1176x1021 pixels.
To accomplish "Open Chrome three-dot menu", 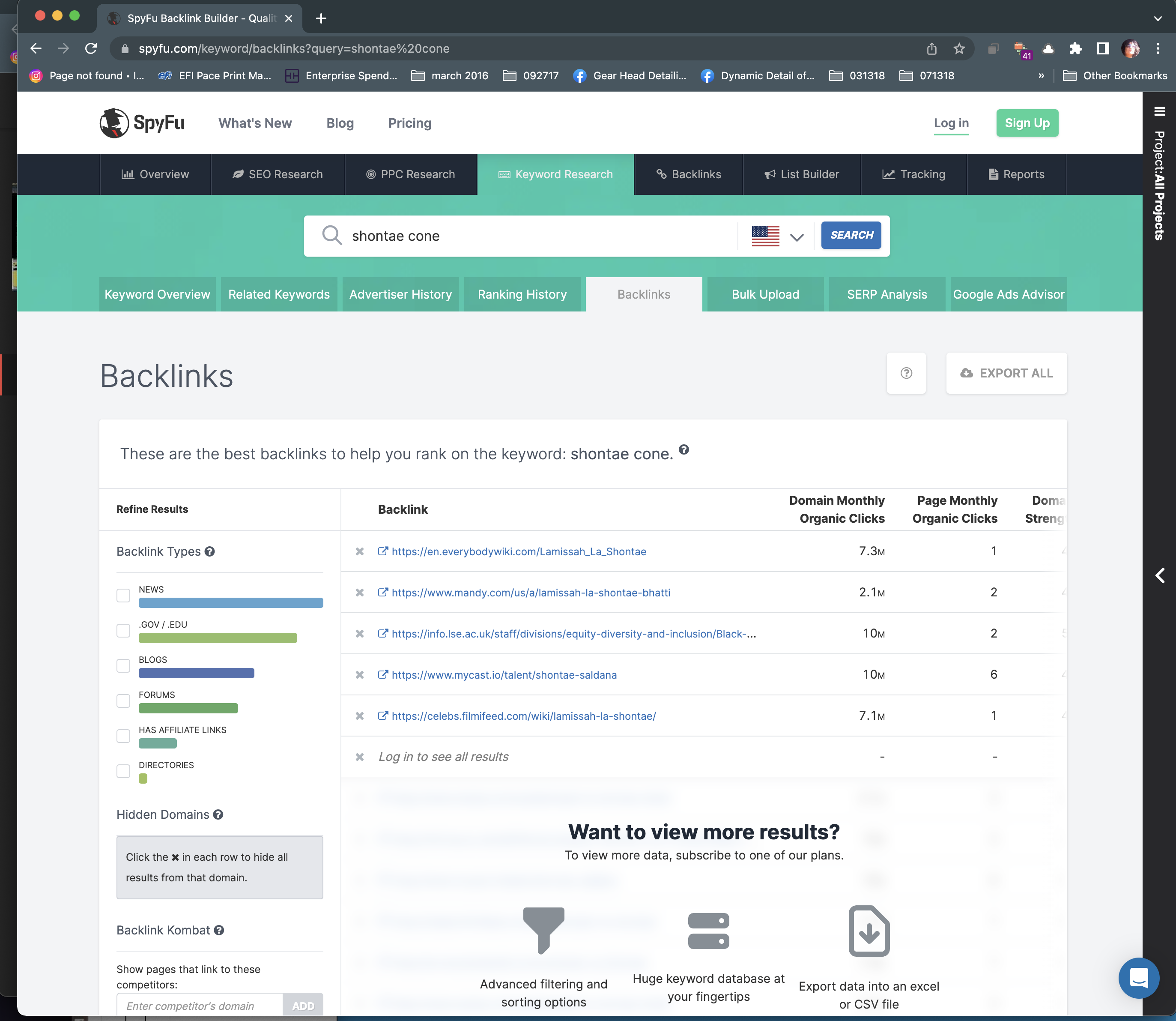I will 1158,48.
